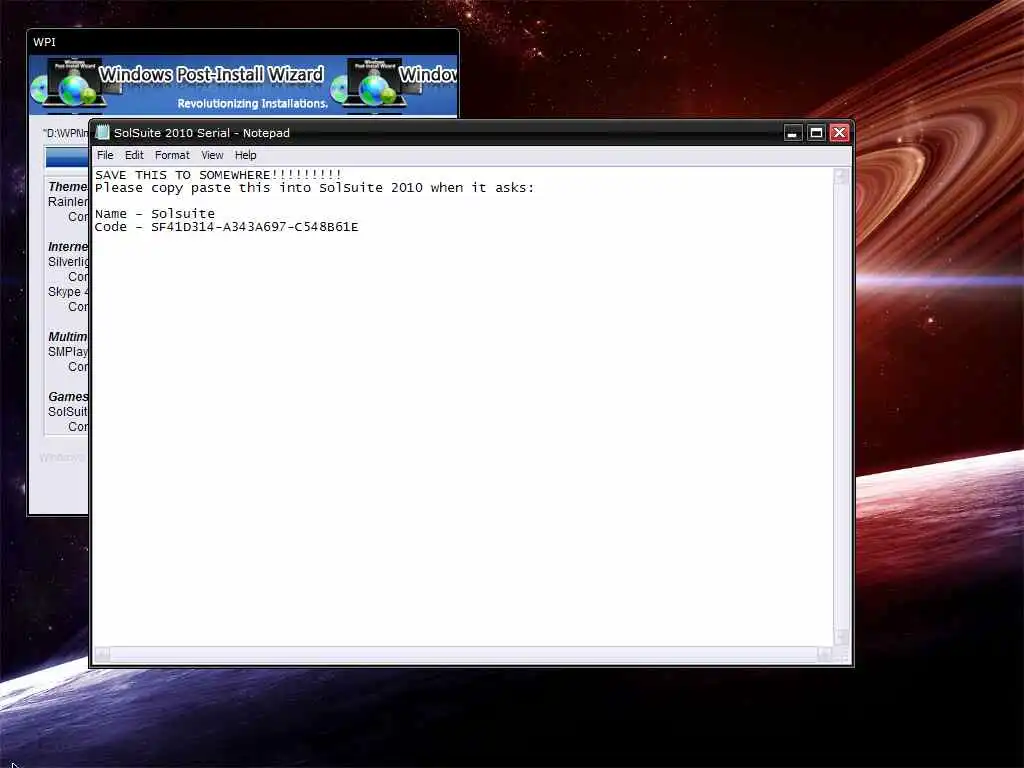Image resolution: width=1024 pixels, height=768 pixels.
Task: Click the Internet category heading in WPI
Action: [x=67, y=247]
